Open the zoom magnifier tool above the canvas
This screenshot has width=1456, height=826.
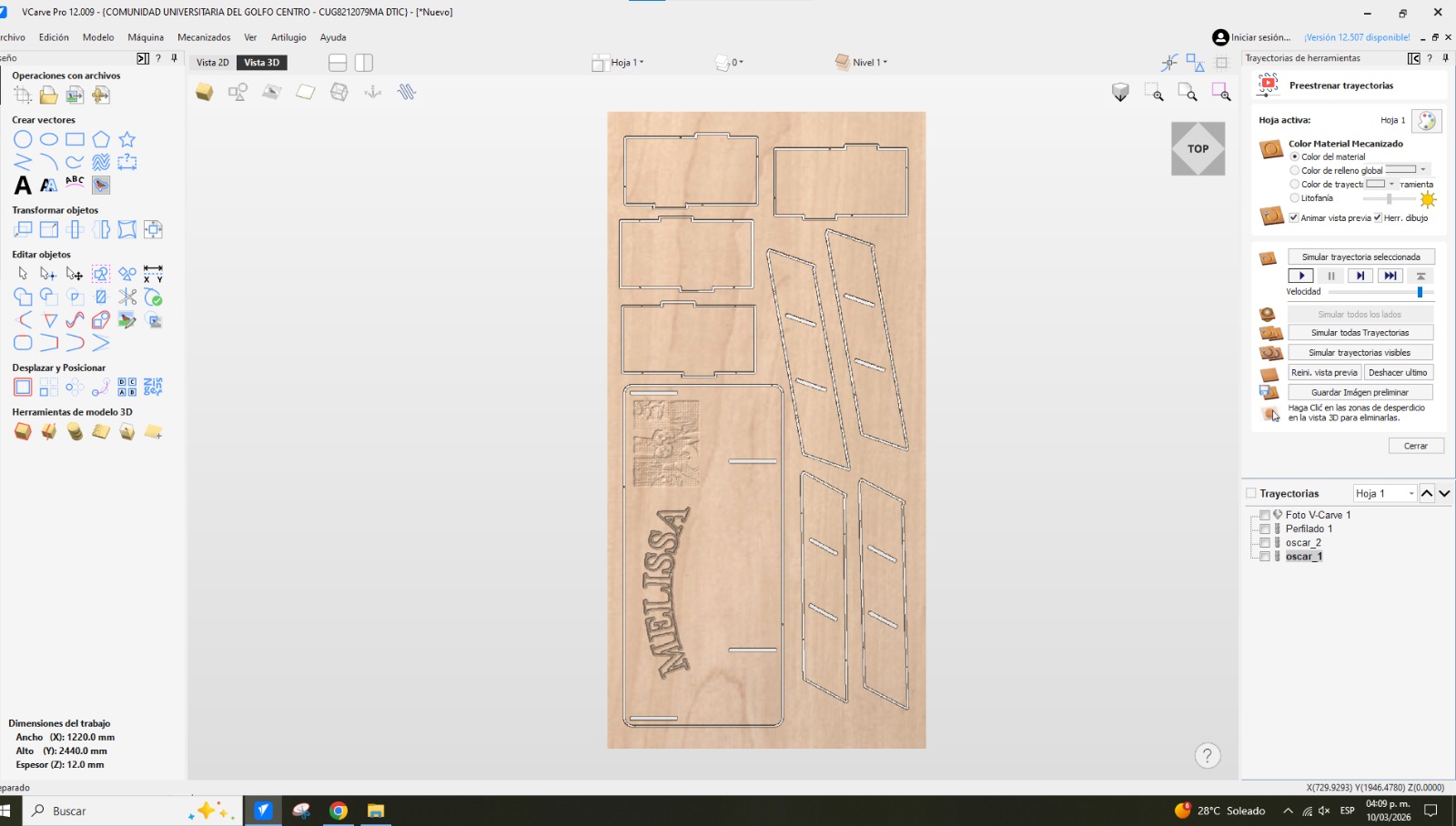pos(1156,92)
